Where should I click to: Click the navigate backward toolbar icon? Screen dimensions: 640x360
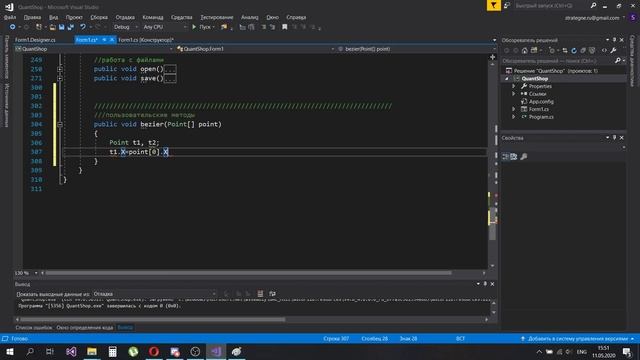tap(12, 27)
